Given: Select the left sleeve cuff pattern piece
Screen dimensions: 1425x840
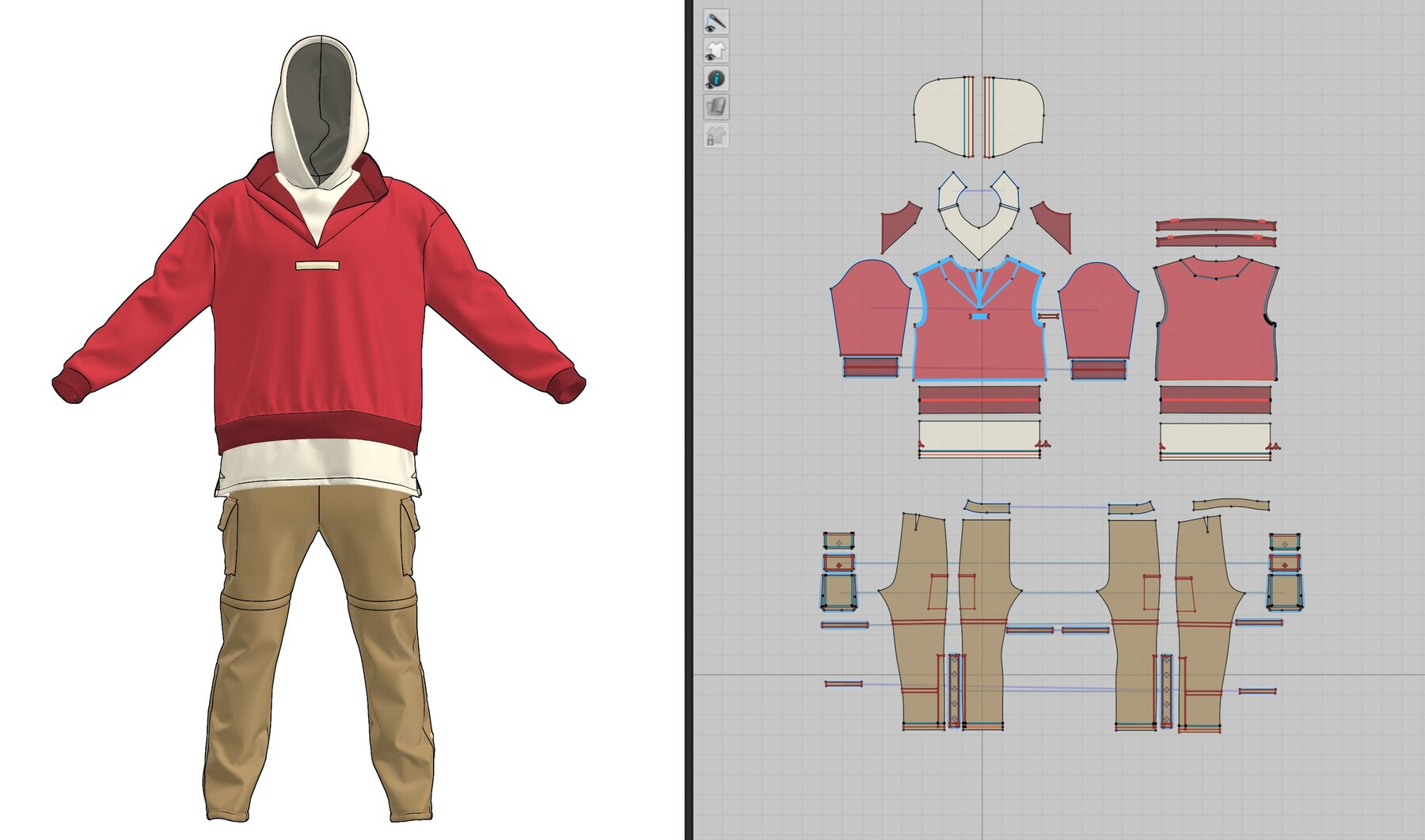Looking at the screenshot, I should [x=870, y=368].
